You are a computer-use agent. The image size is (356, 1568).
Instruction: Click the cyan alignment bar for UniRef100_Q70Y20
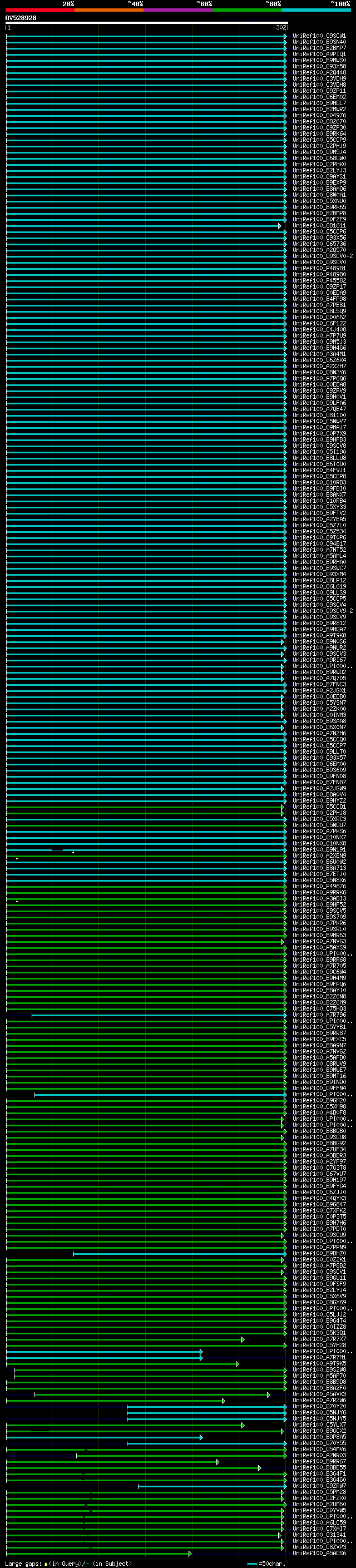pos(206,1406)
